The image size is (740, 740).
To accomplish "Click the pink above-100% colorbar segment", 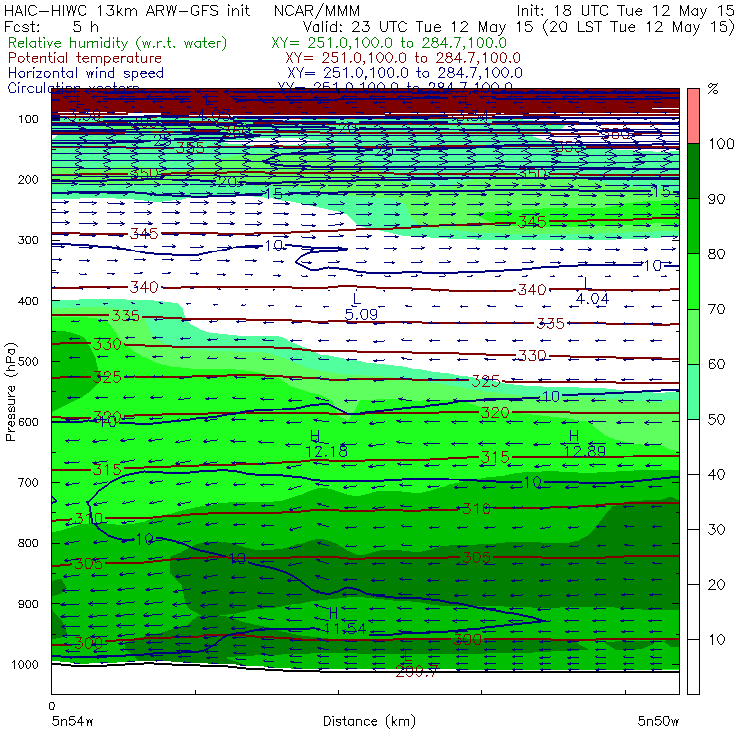I will pyautogui.click(x=693, y=116).
